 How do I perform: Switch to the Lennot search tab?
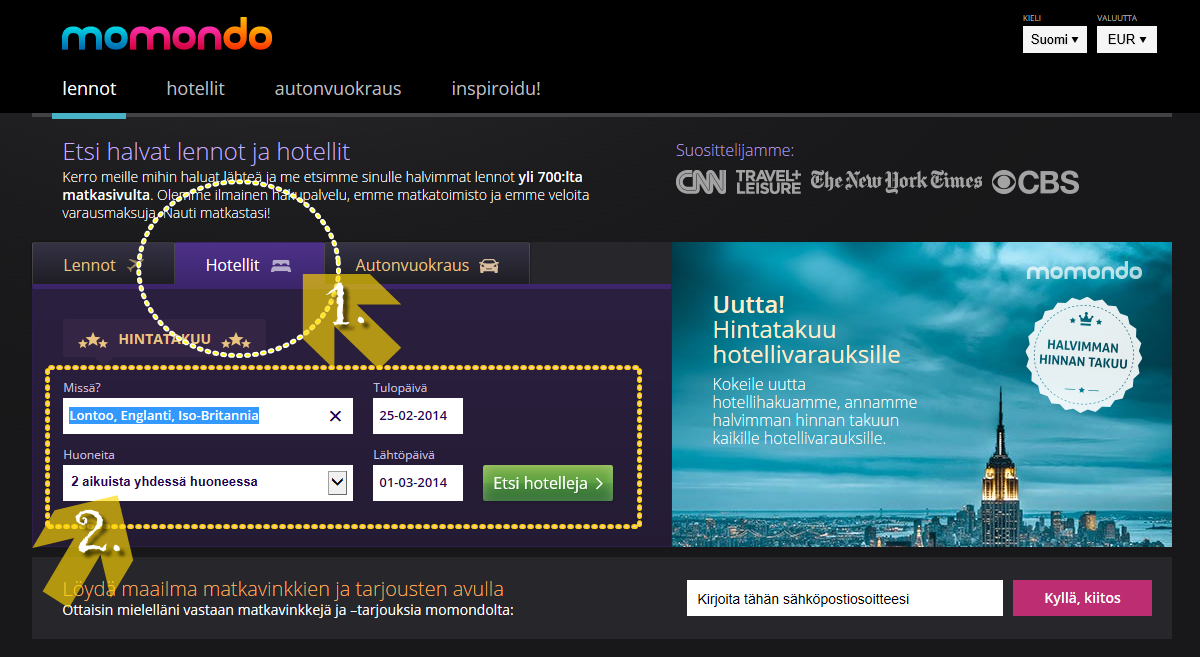click(103, 265)
